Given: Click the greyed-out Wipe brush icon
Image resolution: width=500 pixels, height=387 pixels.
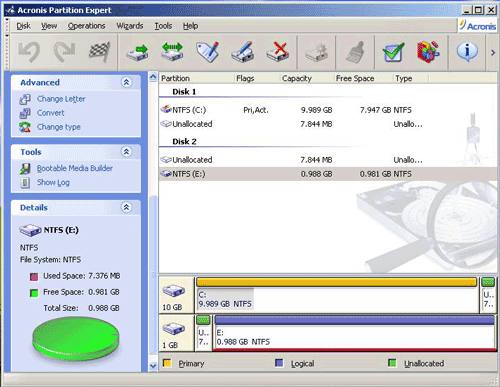Looking at the screenshot, I should point(355,52).
